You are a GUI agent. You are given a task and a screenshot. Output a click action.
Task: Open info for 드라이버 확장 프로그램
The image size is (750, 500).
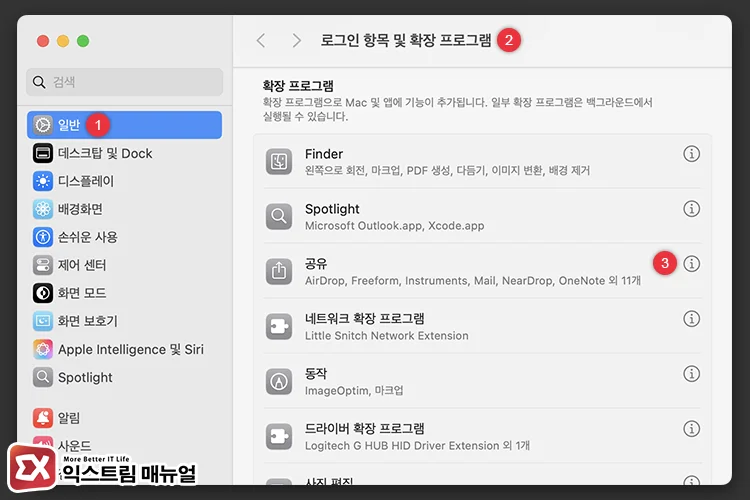click(691, 429)
